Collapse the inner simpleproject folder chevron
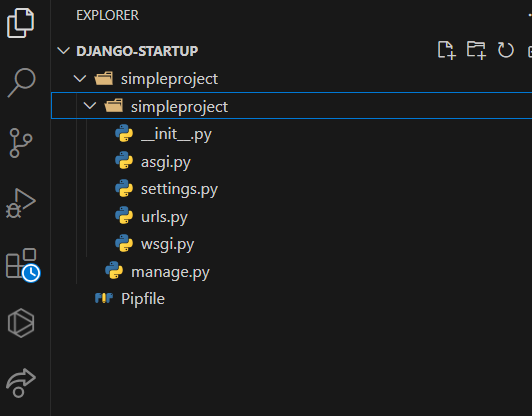532x416 pixels. click(x=90, y=106)
